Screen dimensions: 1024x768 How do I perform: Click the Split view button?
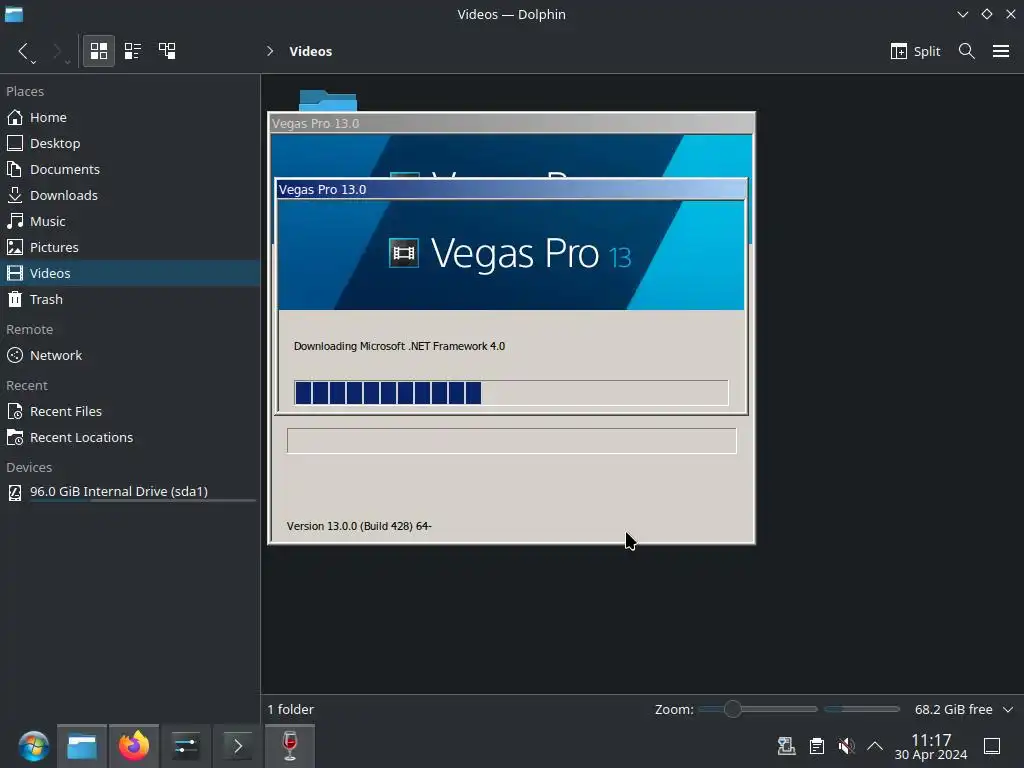coord(915,51)
